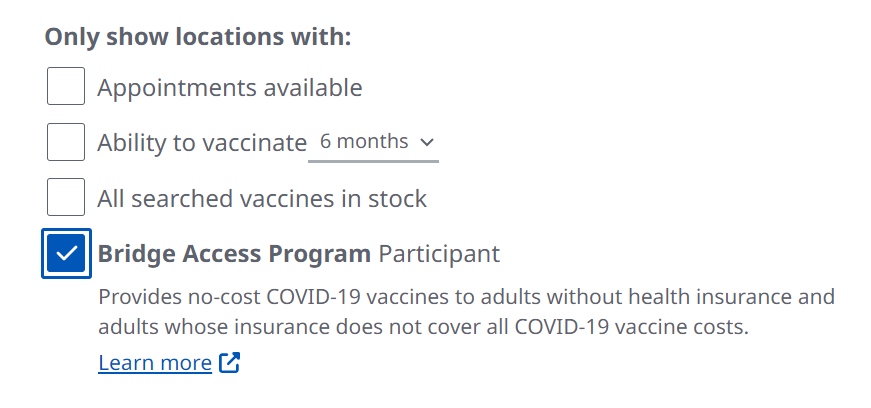Screen dimensions: 871x408
Task: Click the Only show locations with heading
Action: [198, 37]
